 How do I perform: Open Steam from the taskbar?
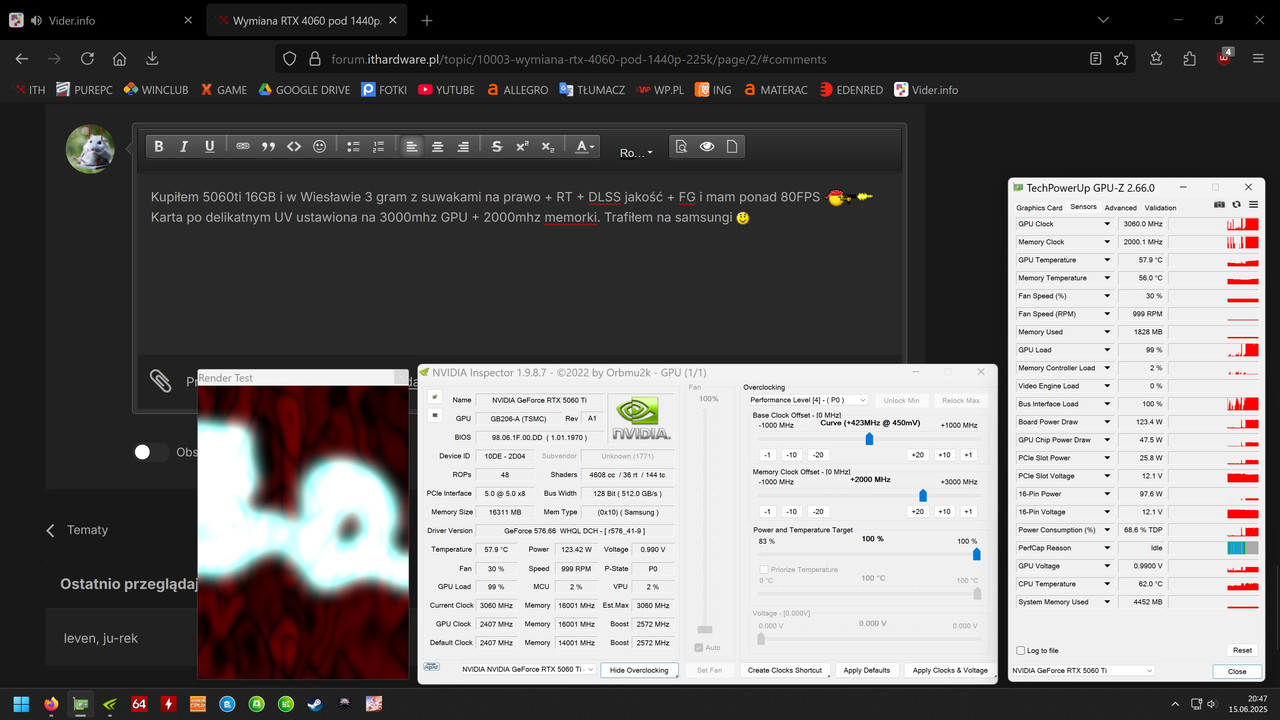coord(315,704)
